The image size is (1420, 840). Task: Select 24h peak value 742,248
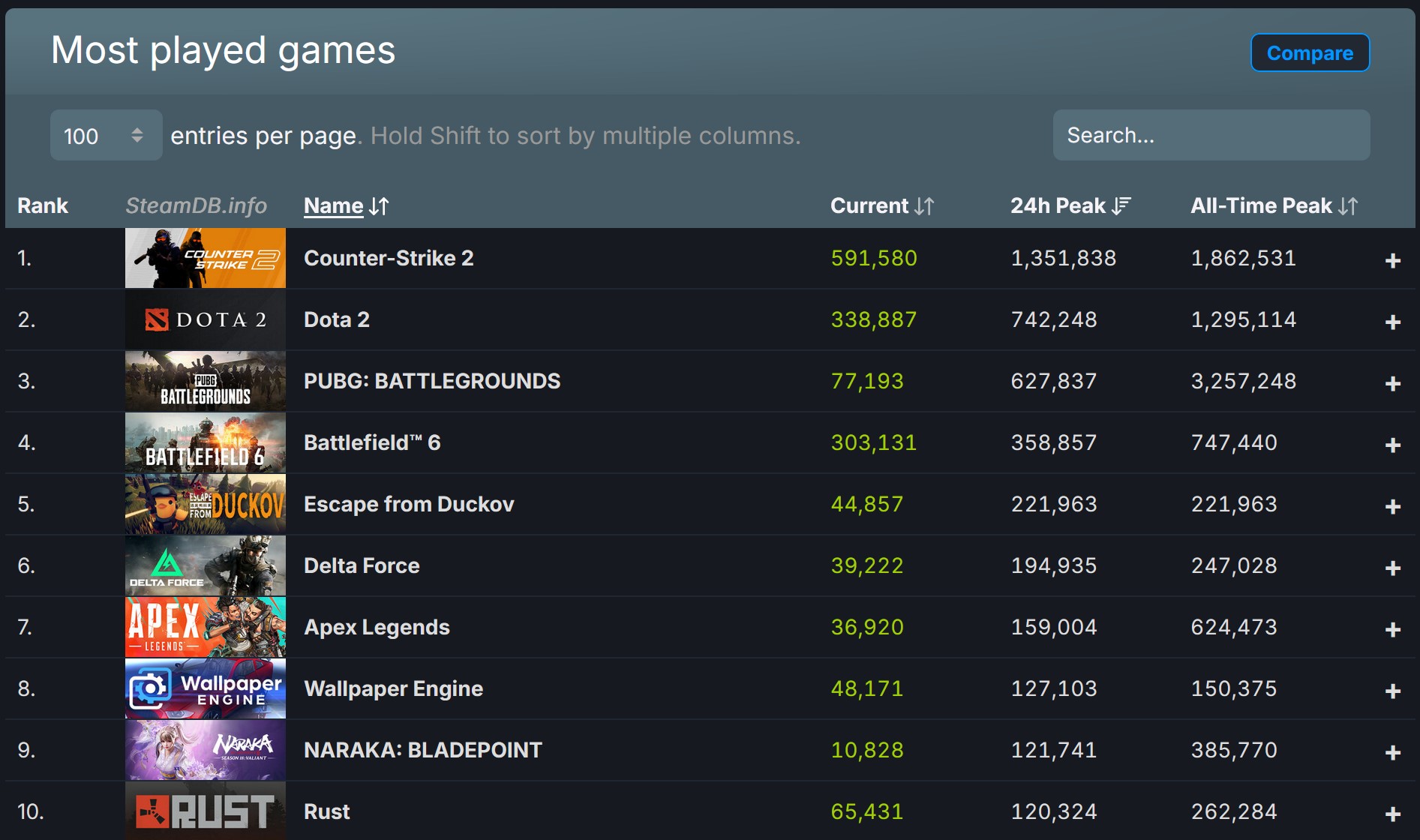click(1054, 319)
